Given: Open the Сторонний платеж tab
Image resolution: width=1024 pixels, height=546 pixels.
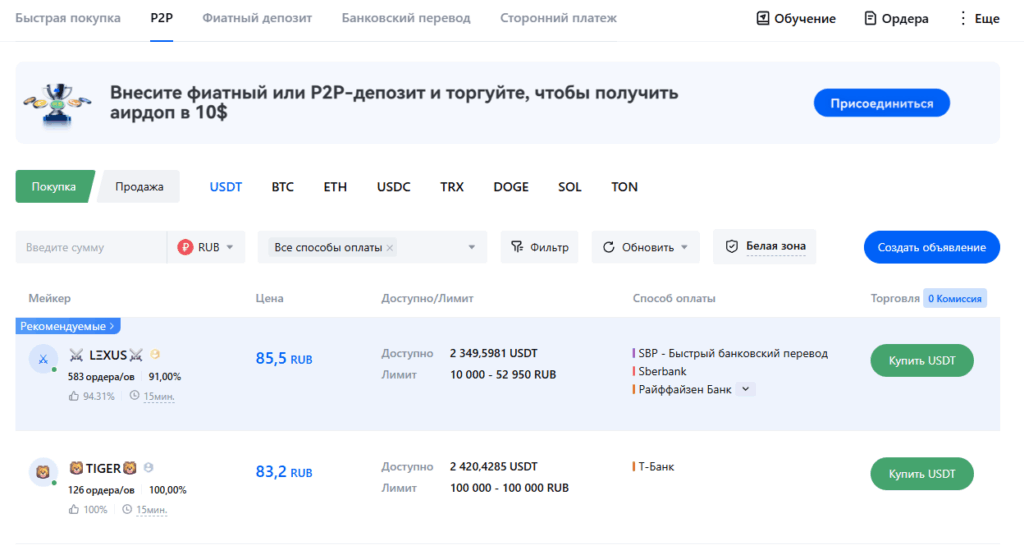Looking at the screenshot, I should click(558, 18).
